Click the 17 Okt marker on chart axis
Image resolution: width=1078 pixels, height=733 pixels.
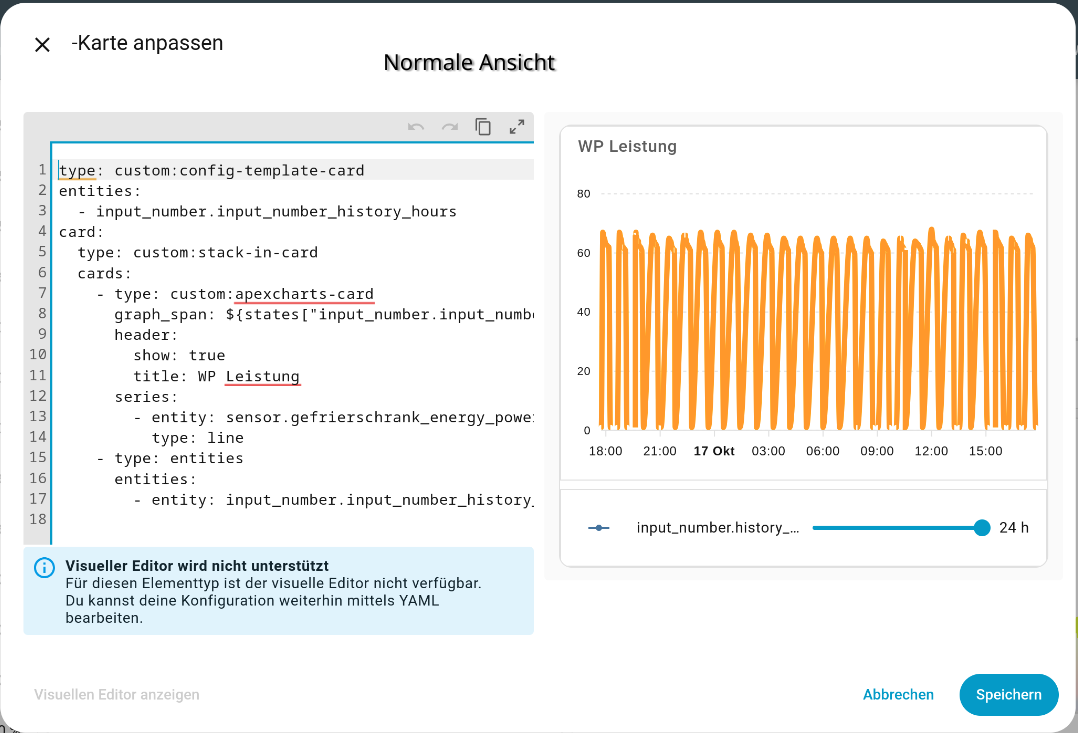(714, 451)
